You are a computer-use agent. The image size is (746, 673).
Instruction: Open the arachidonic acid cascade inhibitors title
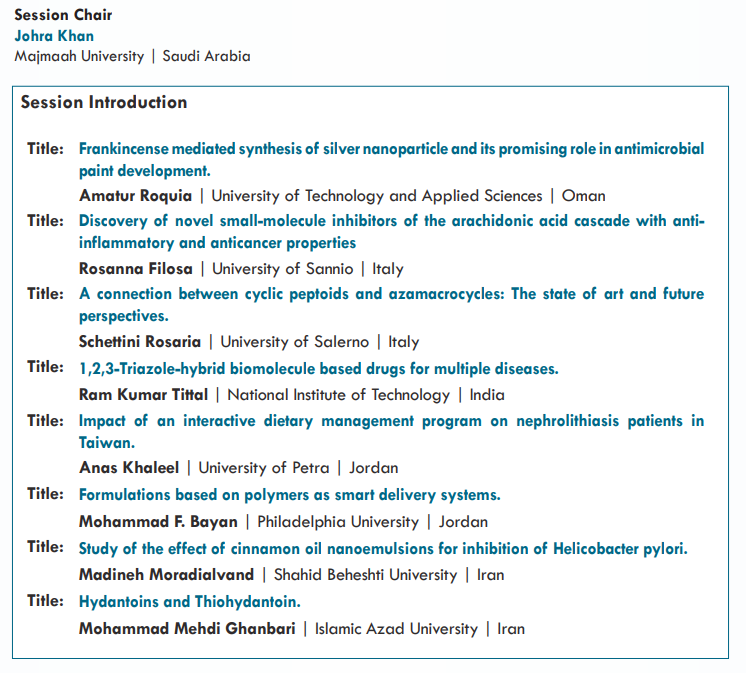pyautogui.click(x=391, y=221)
